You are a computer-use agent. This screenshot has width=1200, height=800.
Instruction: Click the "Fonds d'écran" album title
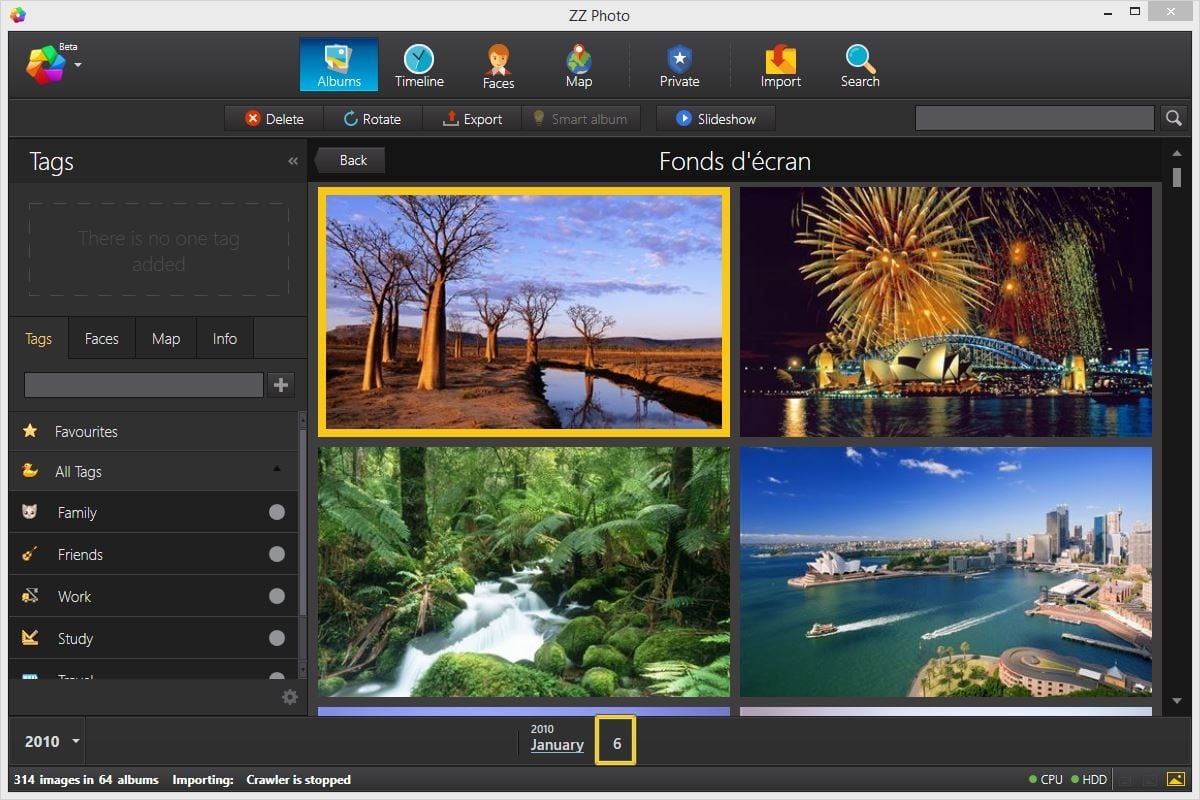[x=735, y=161]
